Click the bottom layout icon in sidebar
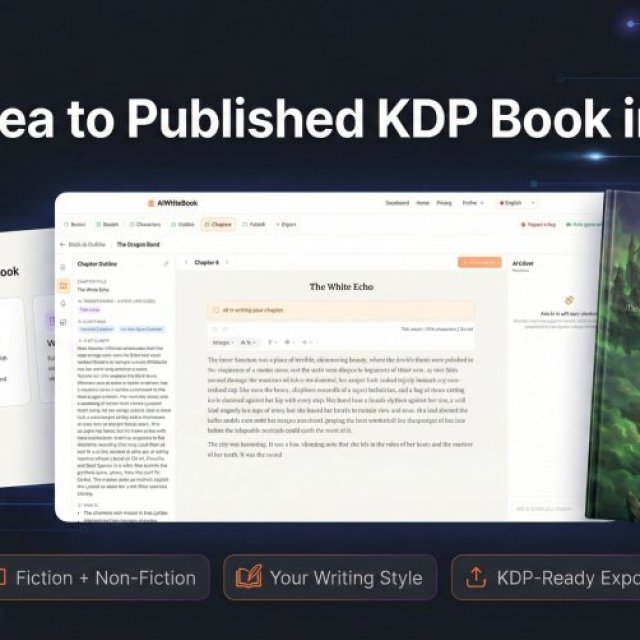 (x=64, y=321)
